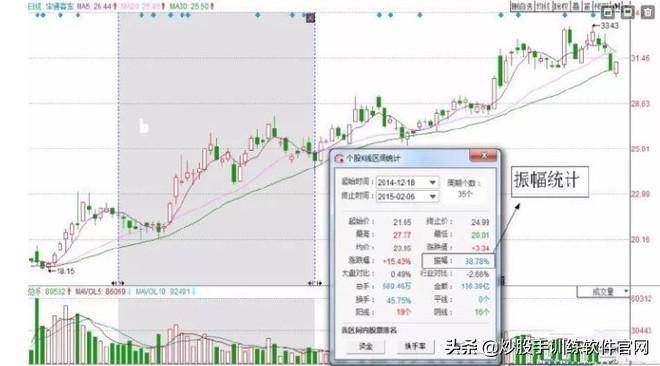Image resolution: width=660 pixels, height=366 pixels.
Task: Click the 日线 period label
Action: (x=35, y=6)
